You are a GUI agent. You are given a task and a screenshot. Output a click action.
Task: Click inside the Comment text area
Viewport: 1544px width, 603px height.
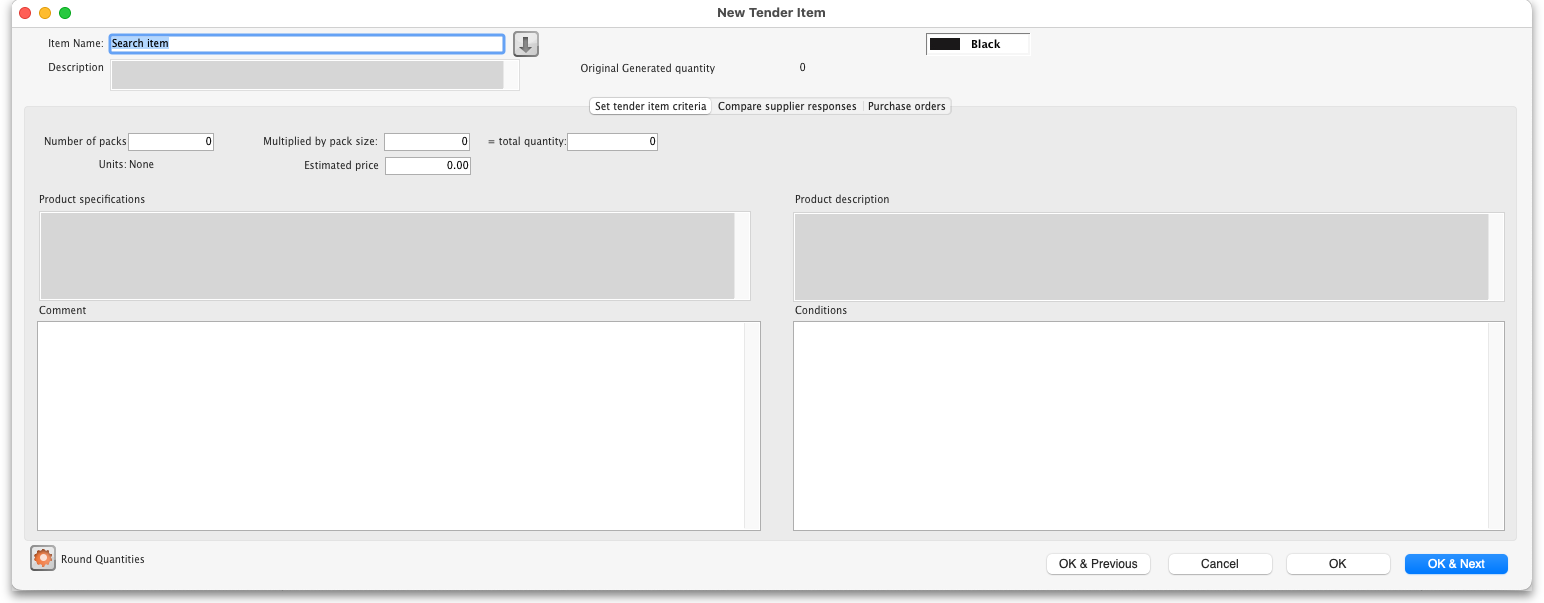(392, 425)
